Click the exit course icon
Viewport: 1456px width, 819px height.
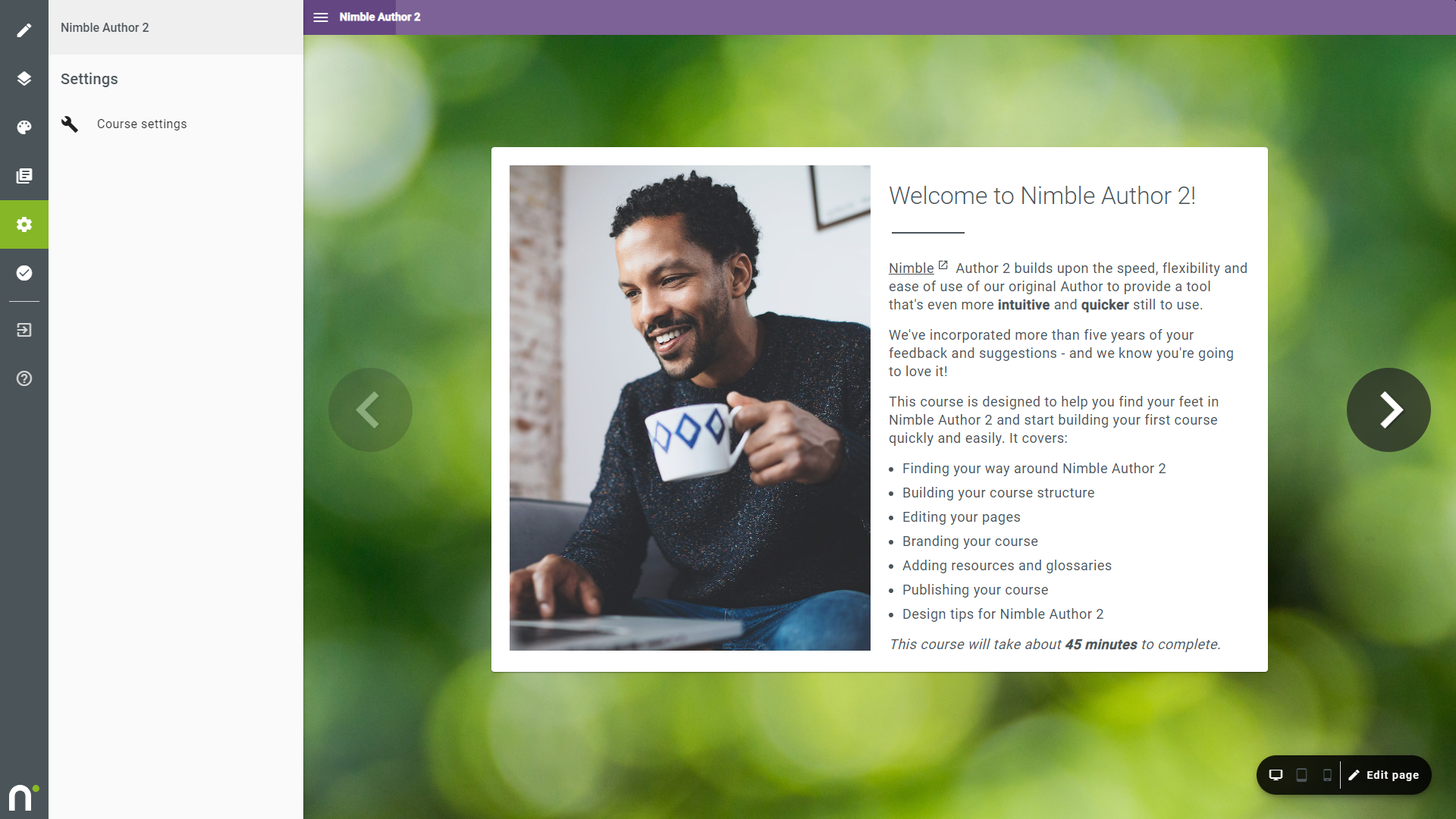[x=24, y=330]
